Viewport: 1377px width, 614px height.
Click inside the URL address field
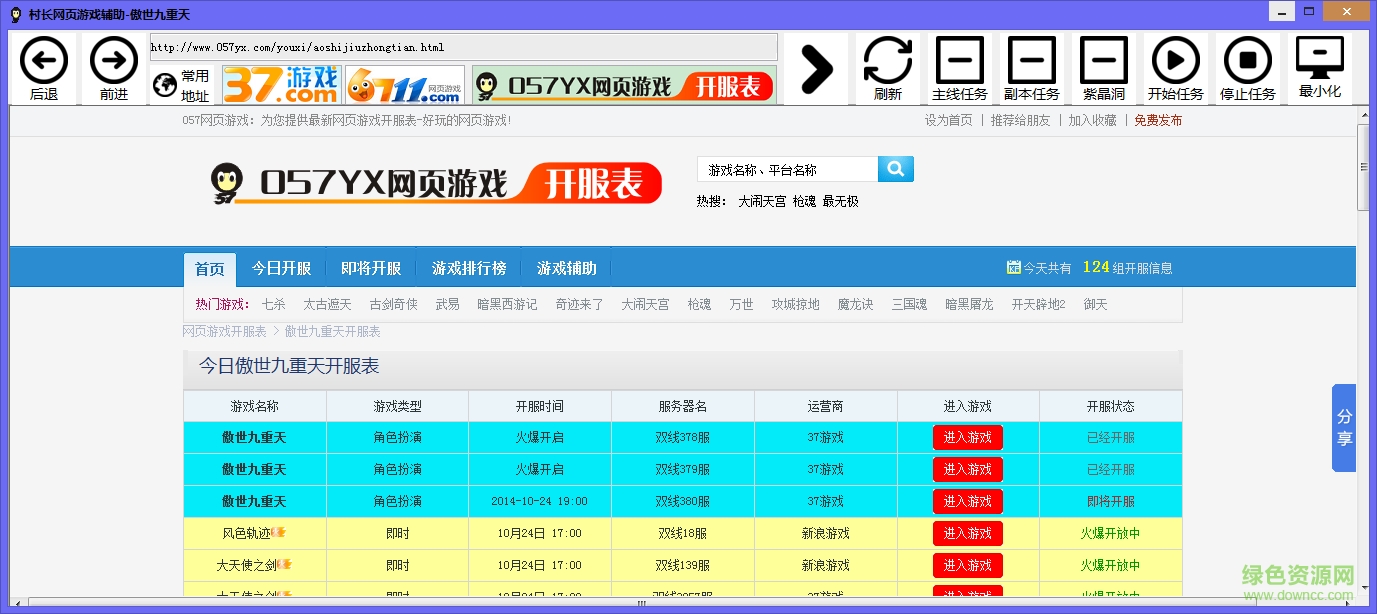(460, 46)
